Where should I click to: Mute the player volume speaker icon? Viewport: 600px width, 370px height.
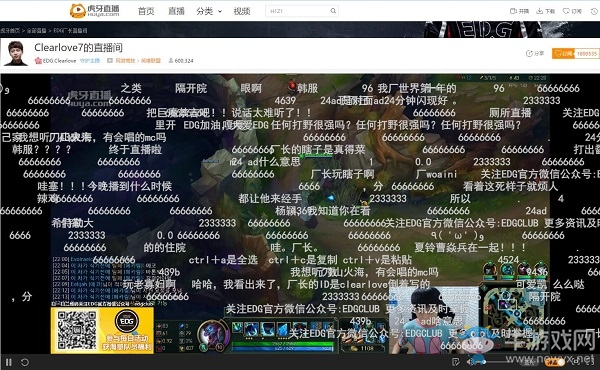(x=471, y=362)
